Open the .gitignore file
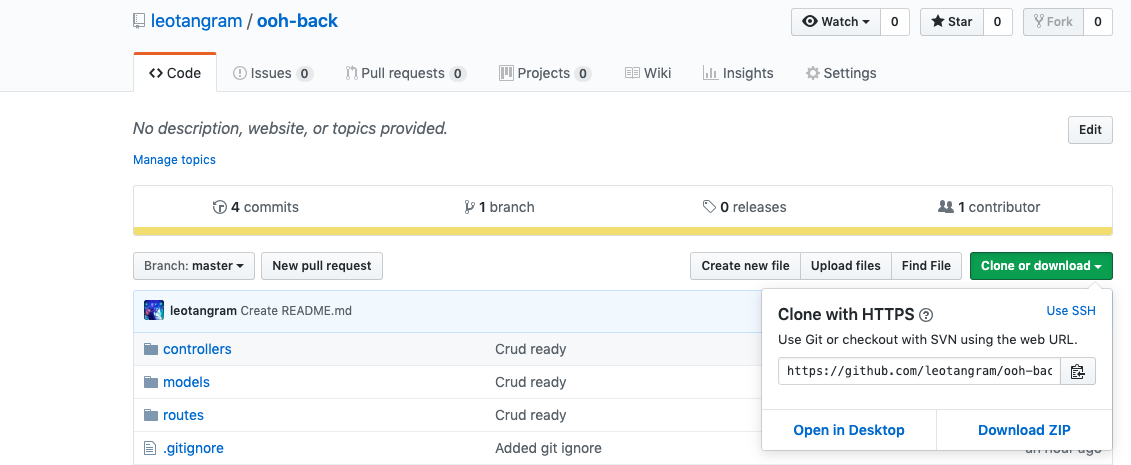This screenshot has width=1131, height=465. tap(193, 448)
